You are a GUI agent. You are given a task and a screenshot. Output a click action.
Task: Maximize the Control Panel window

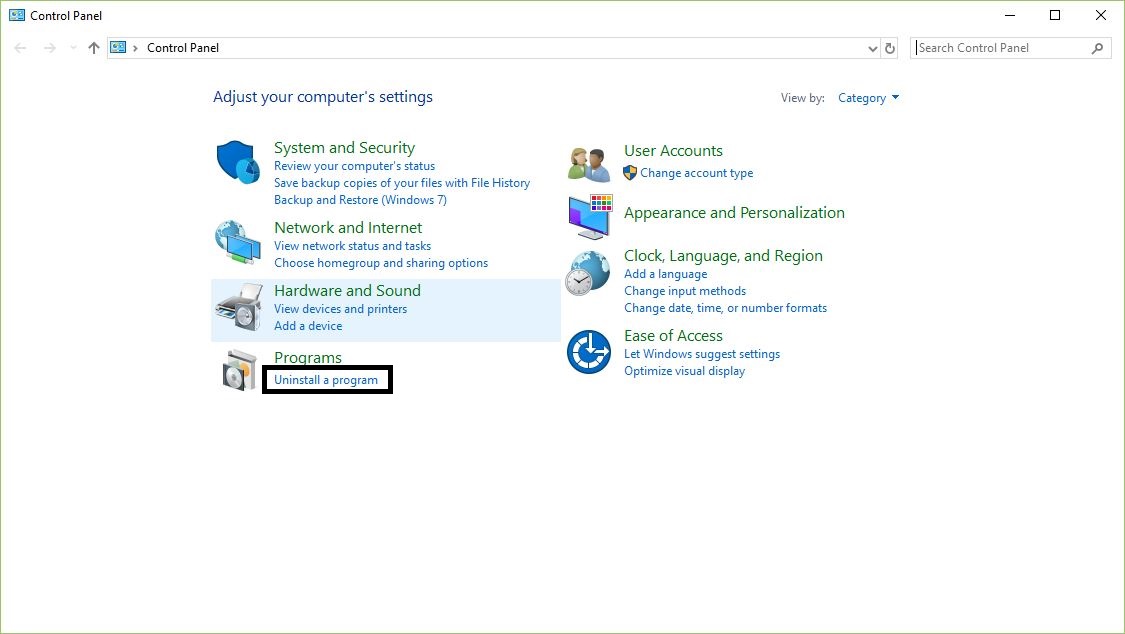(x=1055, y=15)
